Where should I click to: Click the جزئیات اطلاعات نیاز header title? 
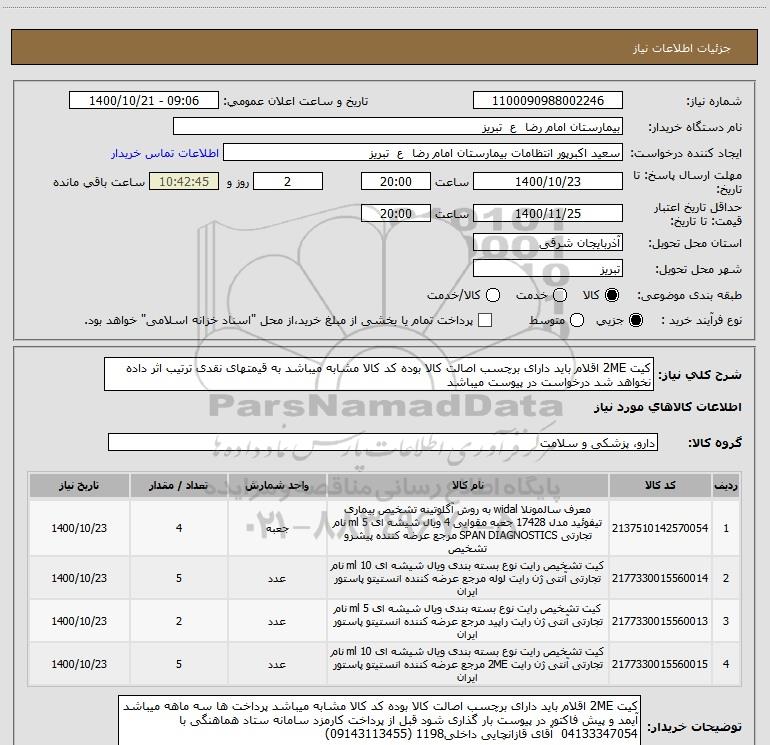click(x=682, y=48)
